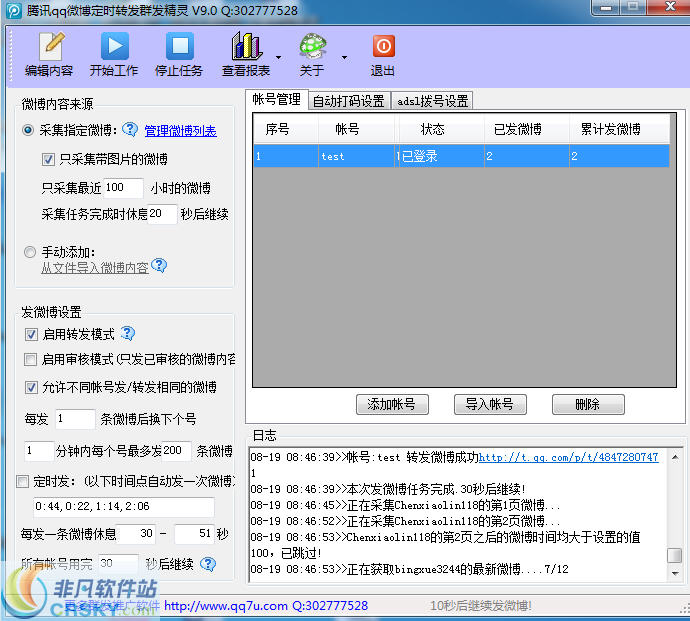Viewport: 690px width, 621px height.
Task: Enable the 启用审核模式 checkbox
Action: click(30, 359)
